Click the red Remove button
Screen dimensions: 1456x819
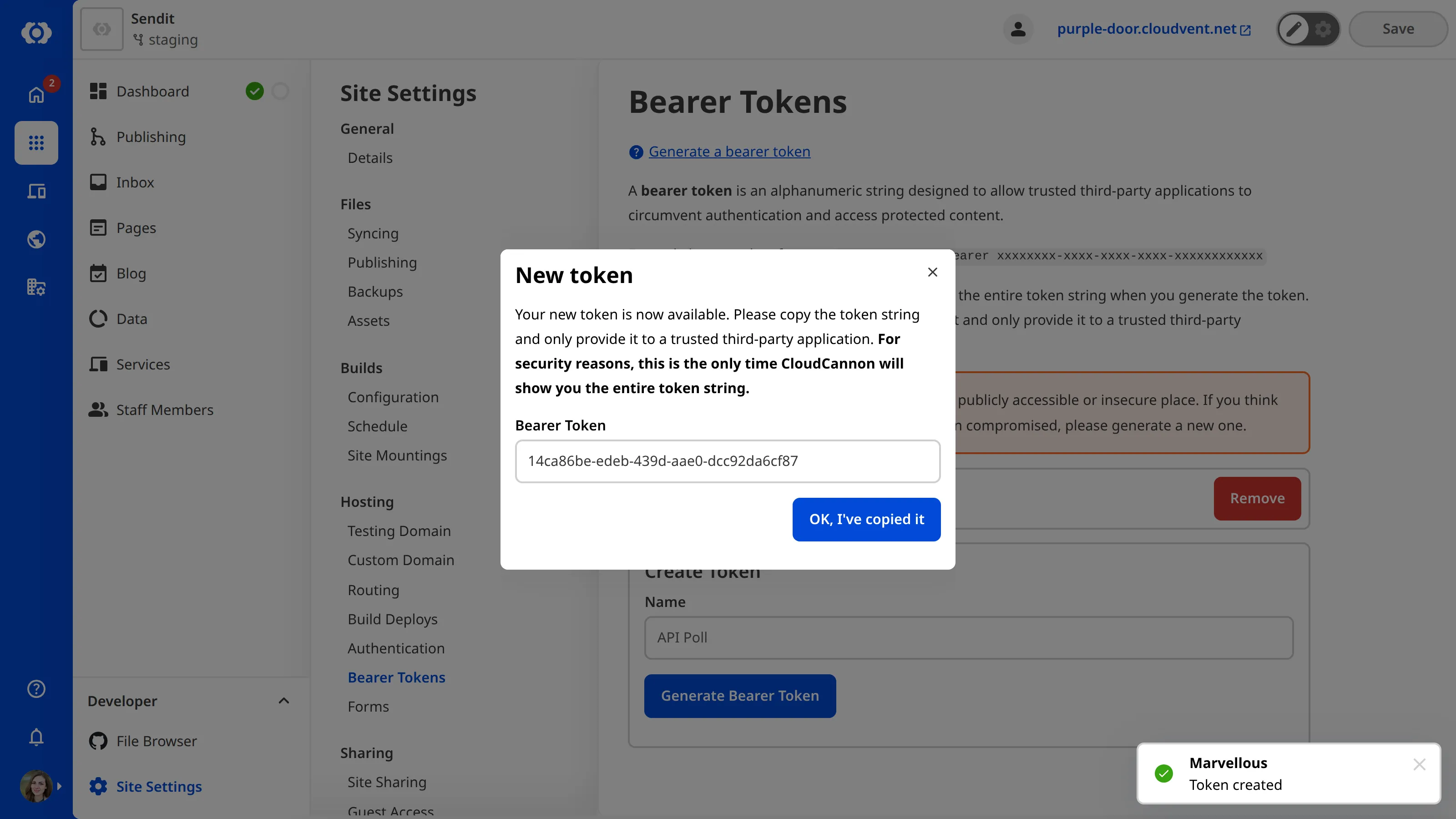[1257, 499]
